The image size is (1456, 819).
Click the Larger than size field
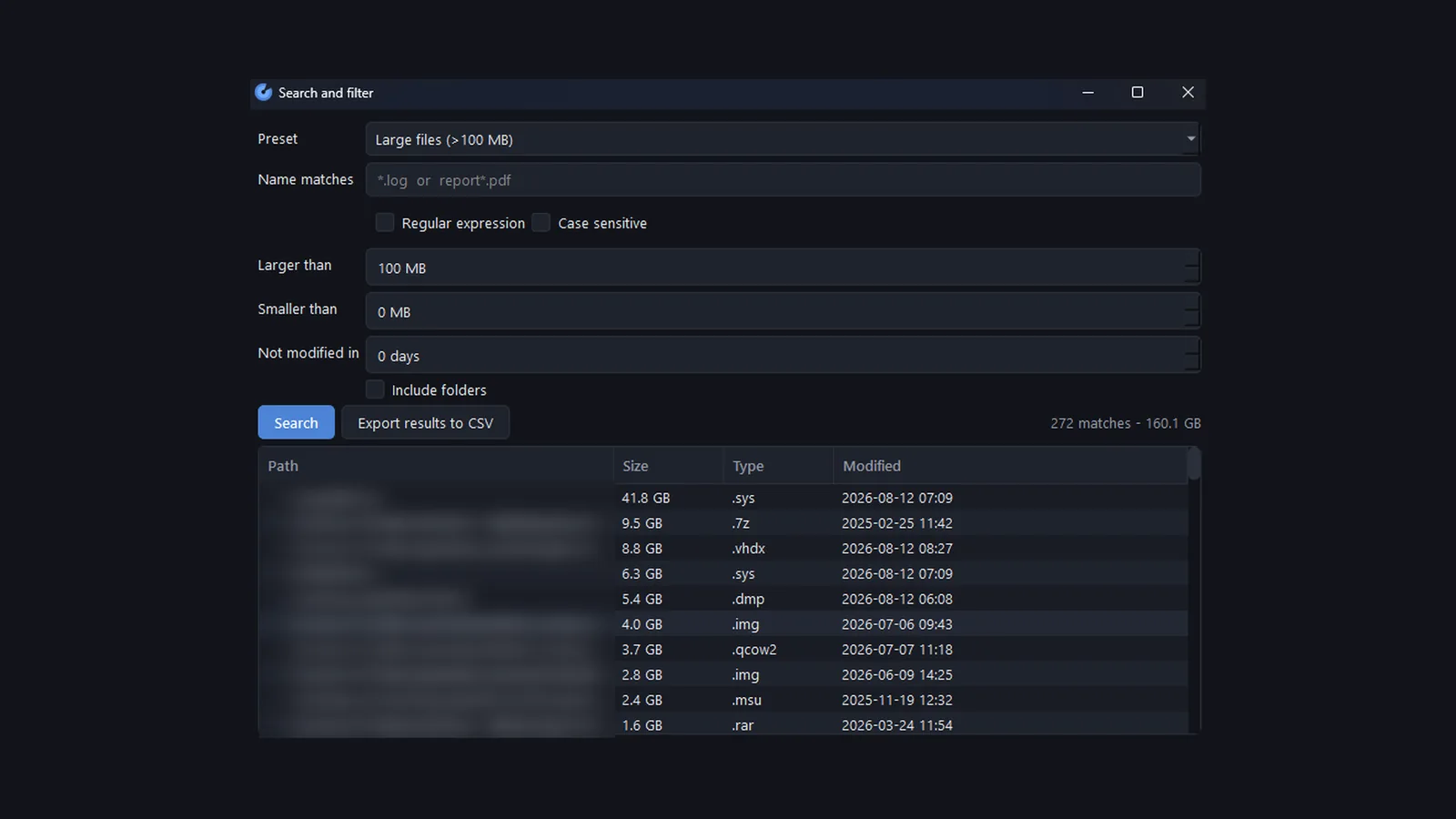click(783, 268)
